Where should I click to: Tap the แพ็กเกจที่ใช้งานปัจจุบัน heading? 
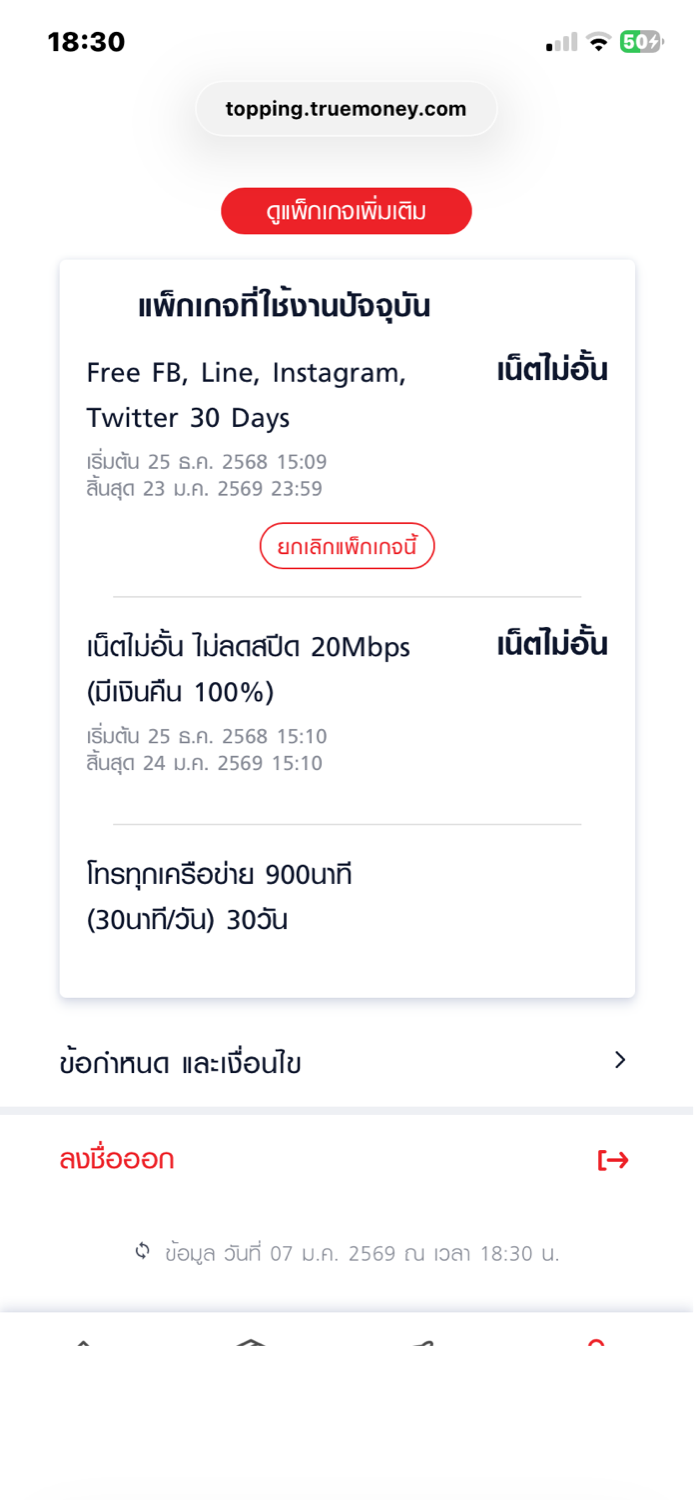(284, 307)
